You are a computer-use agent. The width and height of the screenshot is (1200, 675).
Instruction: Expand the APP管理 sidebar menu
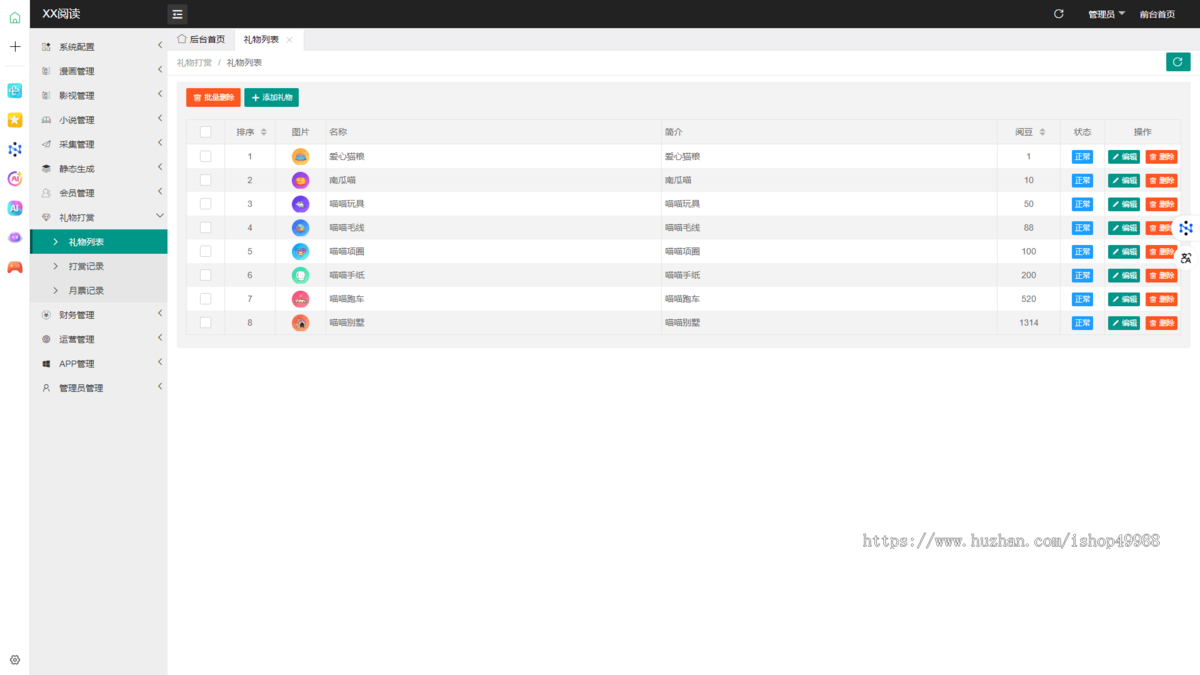(98, 364)
